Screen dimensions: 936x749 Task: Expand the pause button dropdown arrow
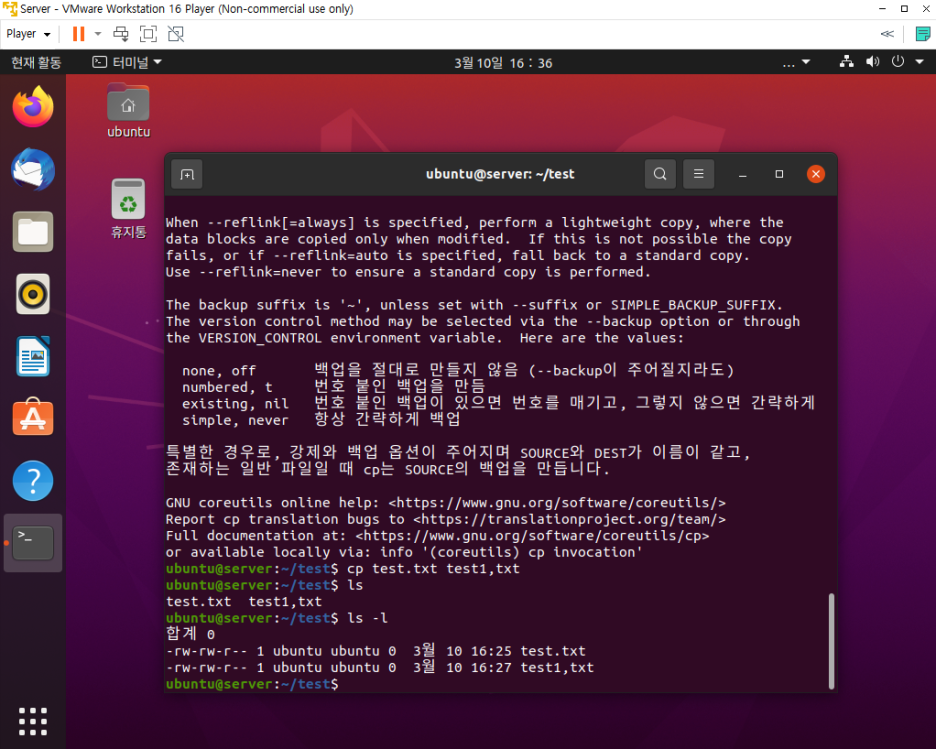98,34
